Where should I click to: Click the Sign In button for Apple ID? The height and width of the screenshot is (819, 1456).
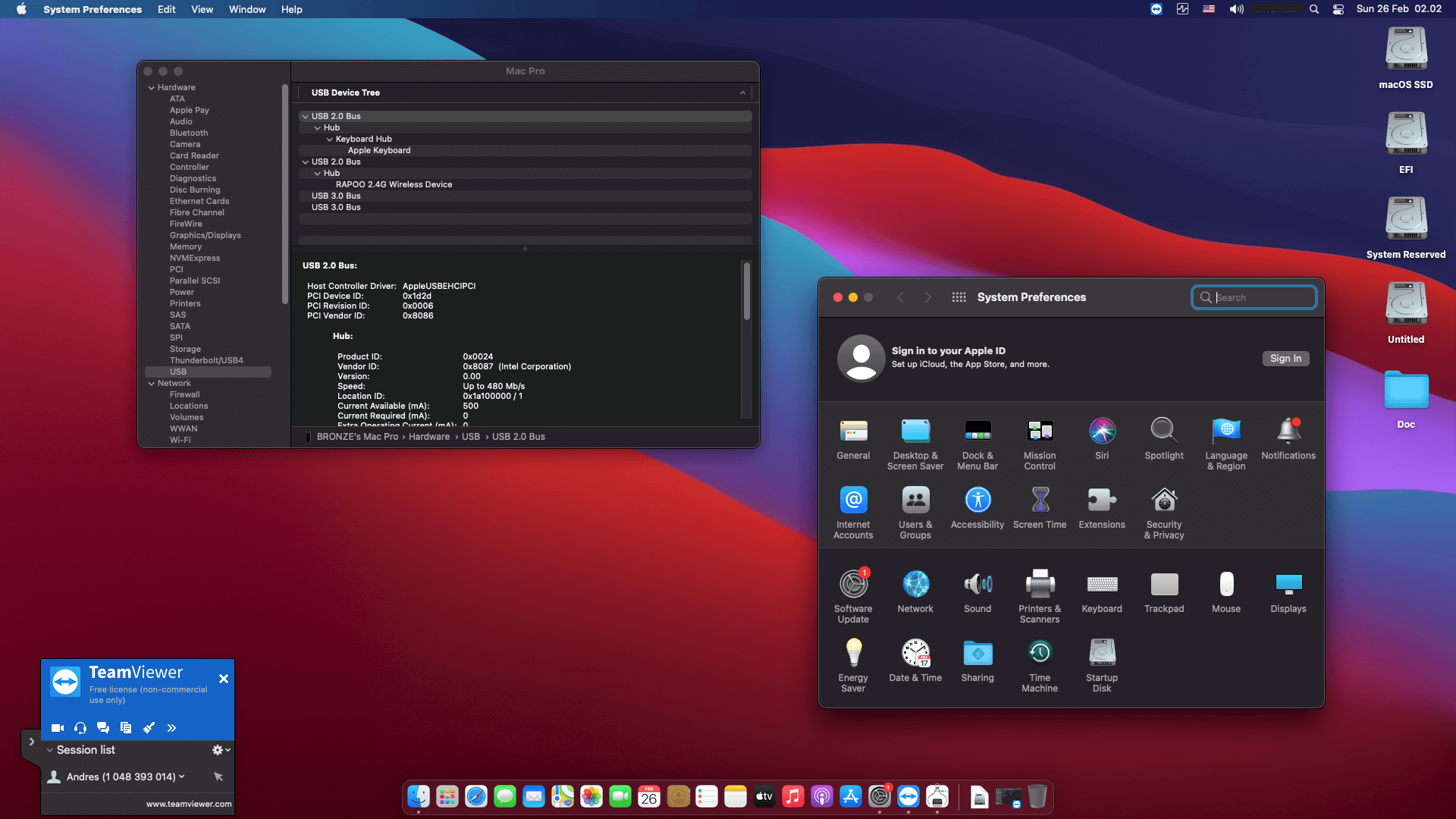pos(1285,358)
